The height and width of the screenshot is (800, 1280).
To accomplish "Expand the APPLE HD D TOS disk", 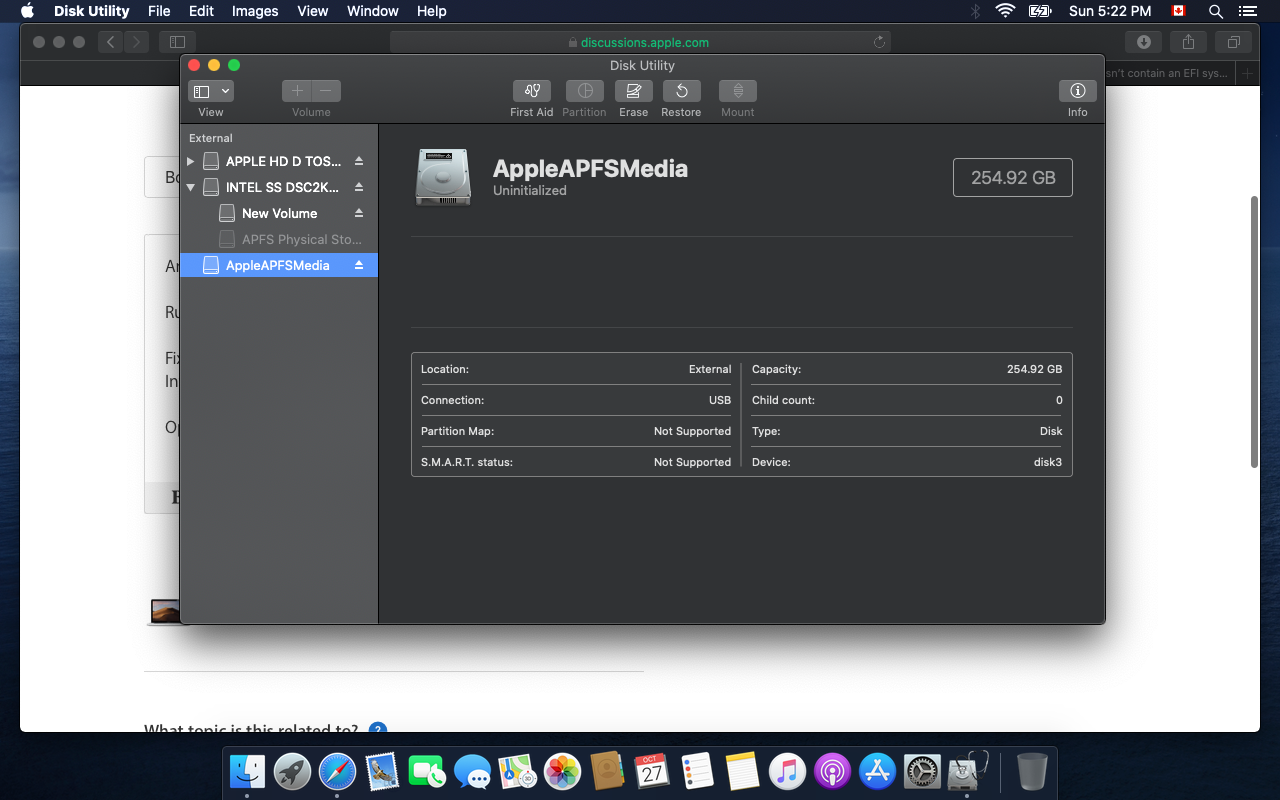I will pos(191,161).
